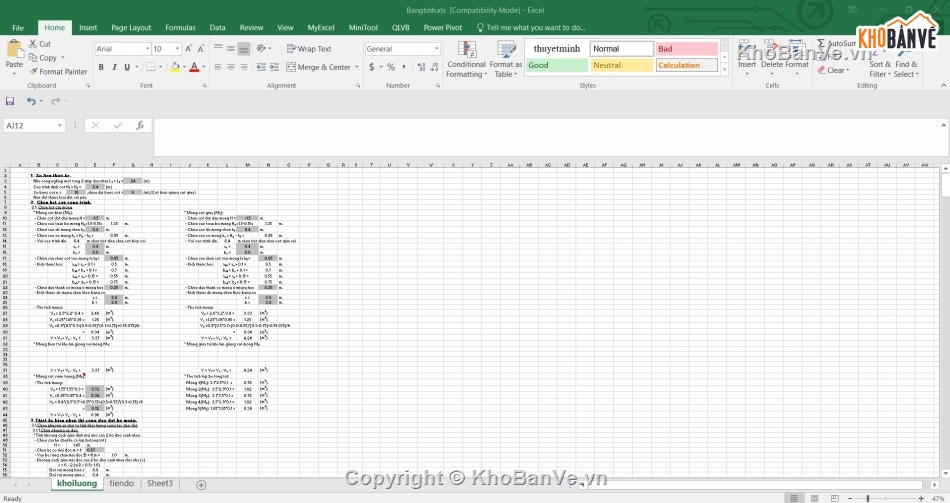Toggle Underline formatting

pyautogui.click(x=127, y=67)
